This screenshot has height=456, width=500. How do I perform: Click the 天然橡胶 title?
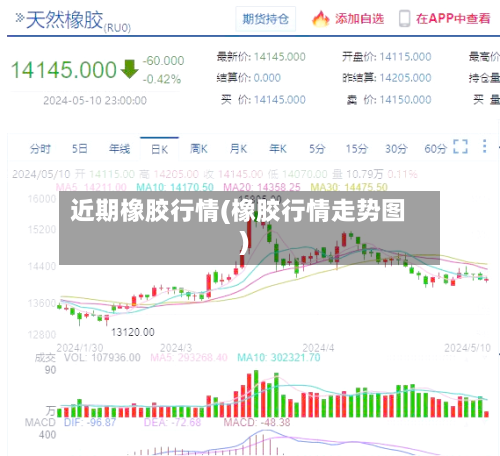tap(64, 20)
